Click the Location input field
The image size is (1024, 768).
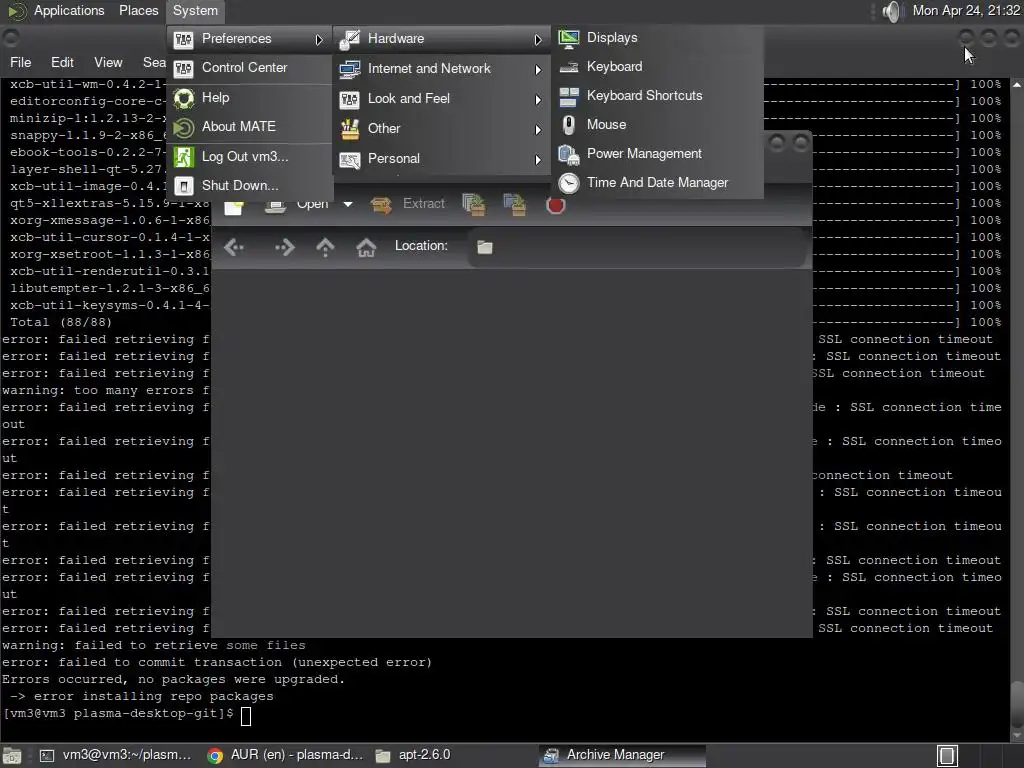[637, 248]
